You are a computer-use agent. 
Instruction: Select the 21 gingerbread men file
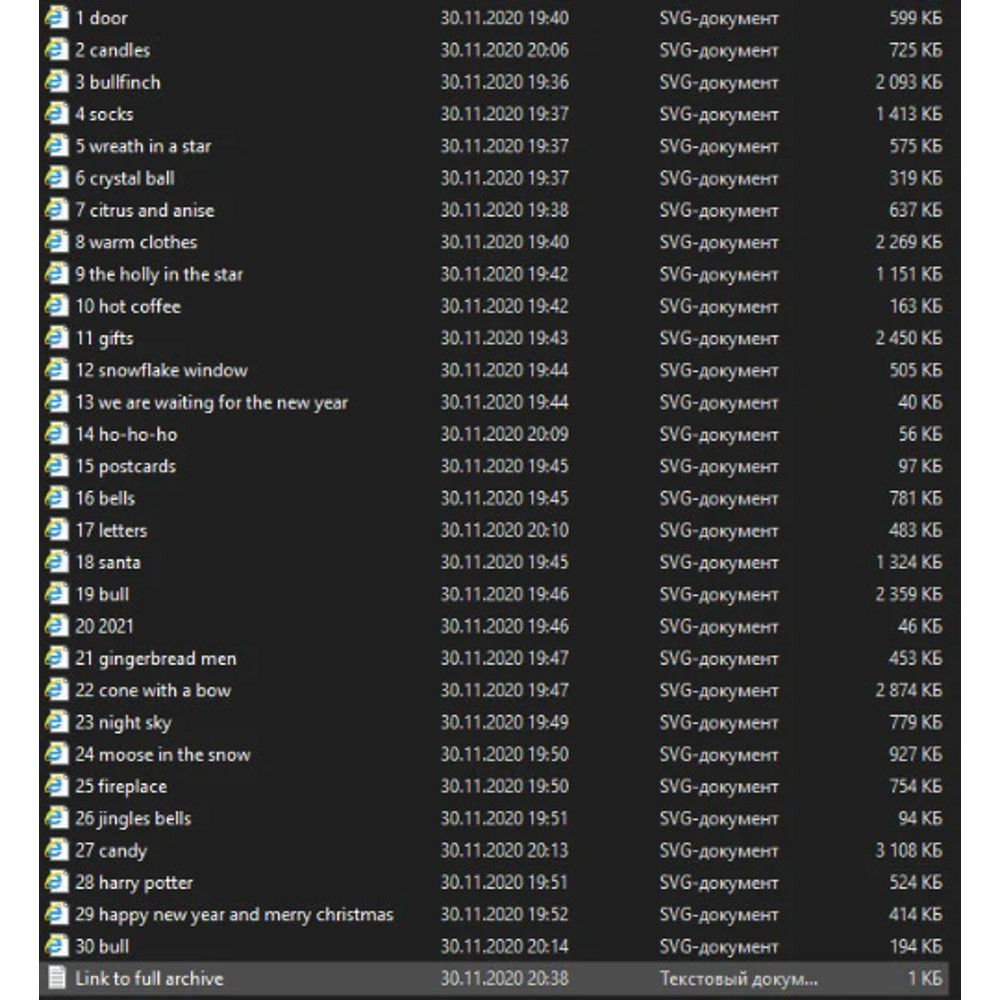155,658
